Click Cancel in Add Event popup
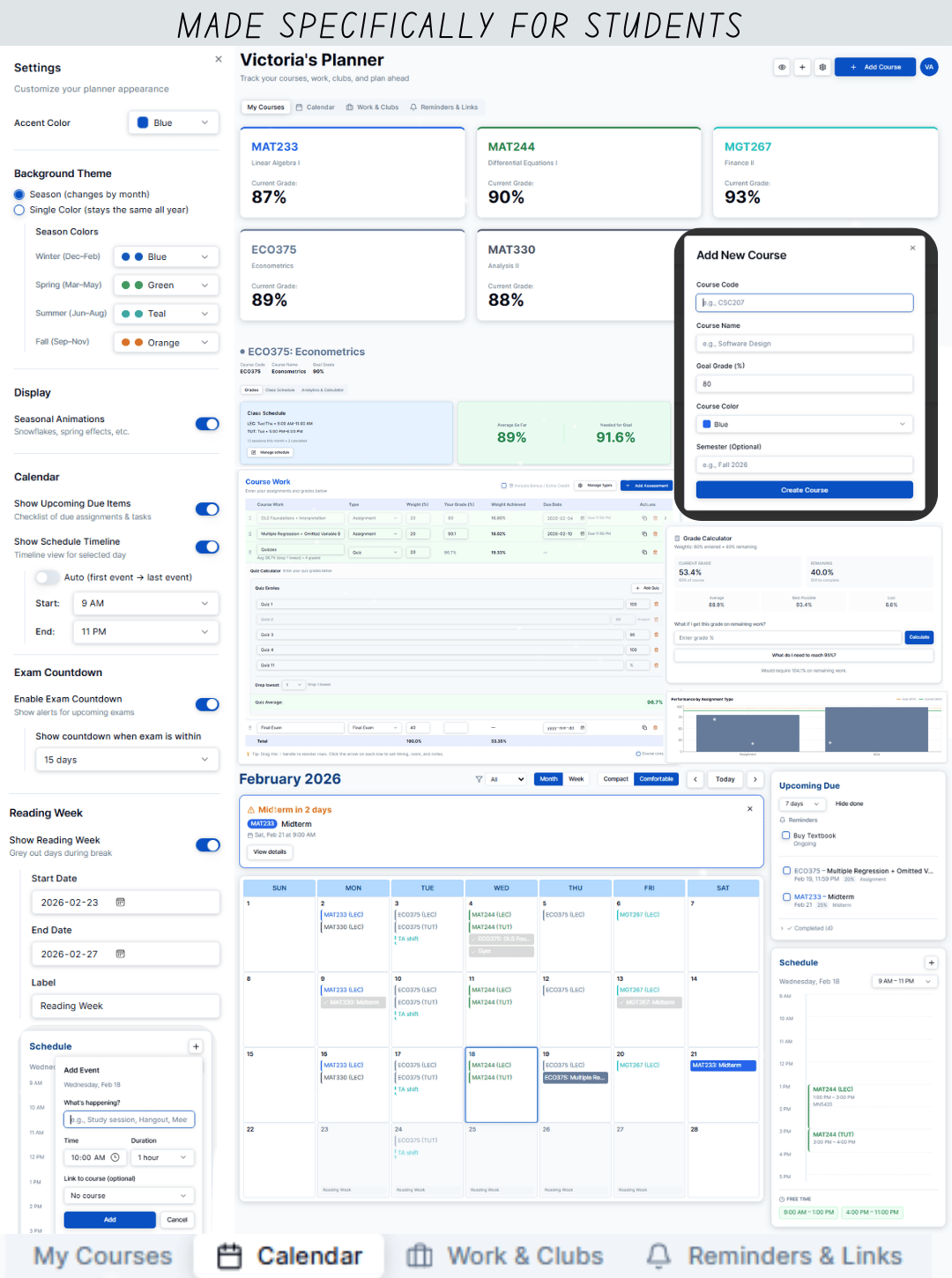The height and width of the screenshot is (1278, 952). [x=177, y=1220]
